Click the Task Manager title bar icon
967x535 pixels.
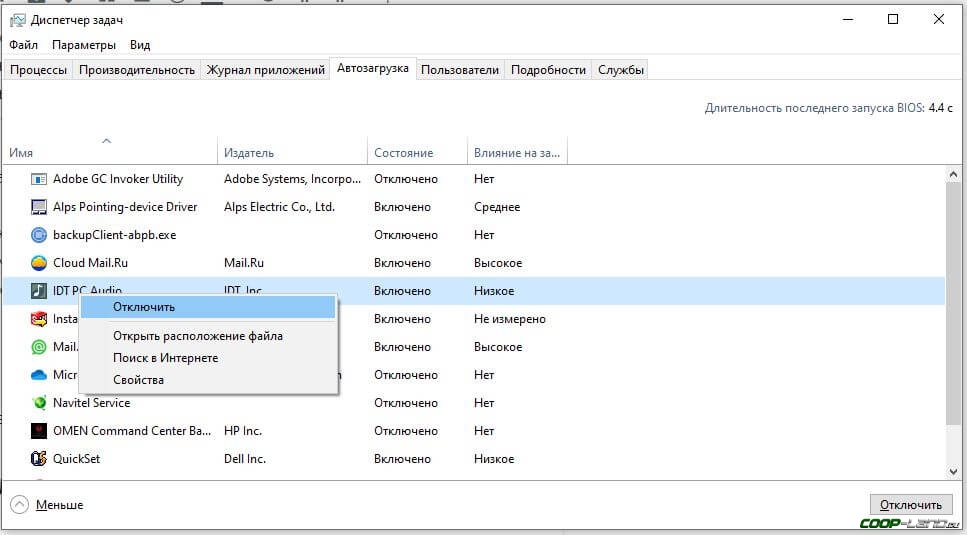pyautogui.click(x=18, y=20)
